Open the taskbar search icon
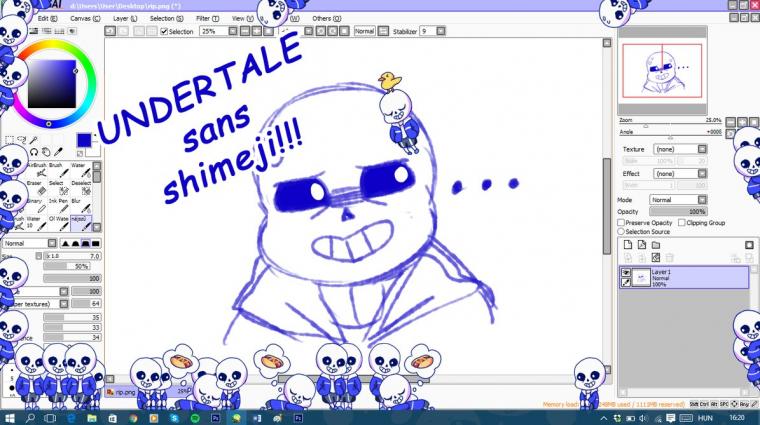 point(30,418)
